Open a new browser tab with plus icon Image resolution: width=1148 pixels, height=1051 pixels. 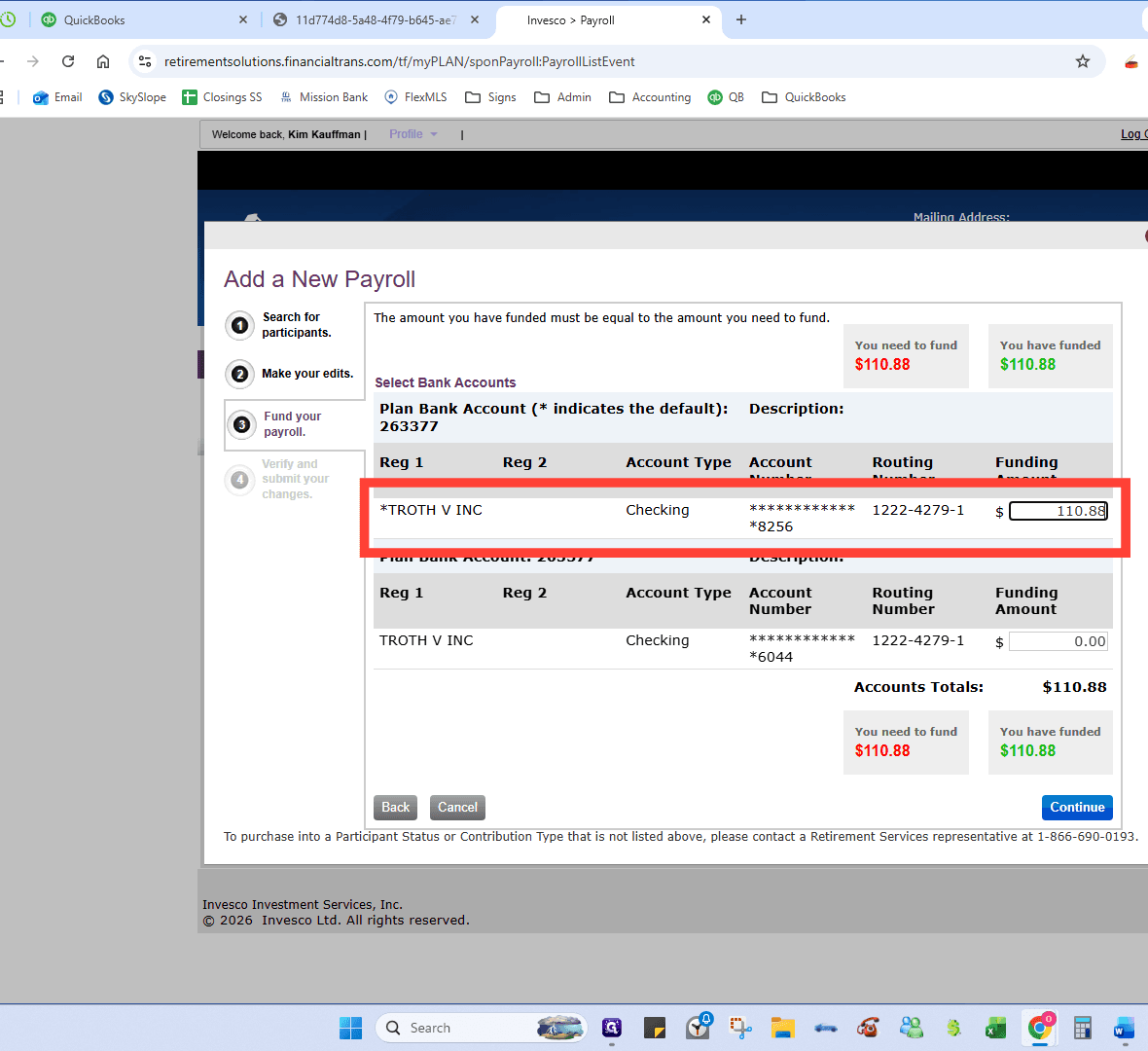(741, 19)
